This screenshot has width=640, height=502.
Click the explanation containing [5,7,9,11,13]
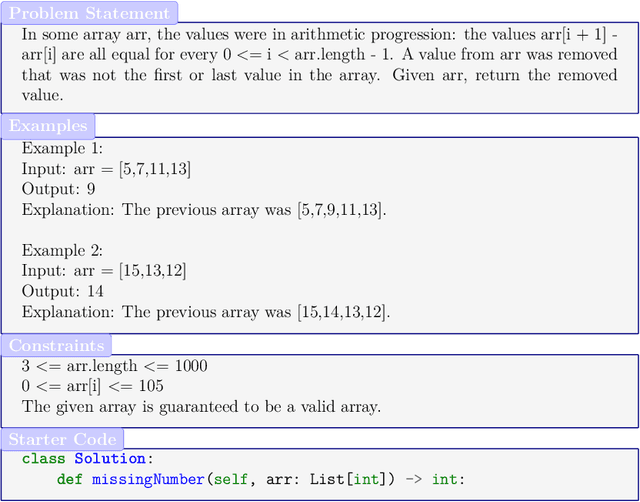204,210
